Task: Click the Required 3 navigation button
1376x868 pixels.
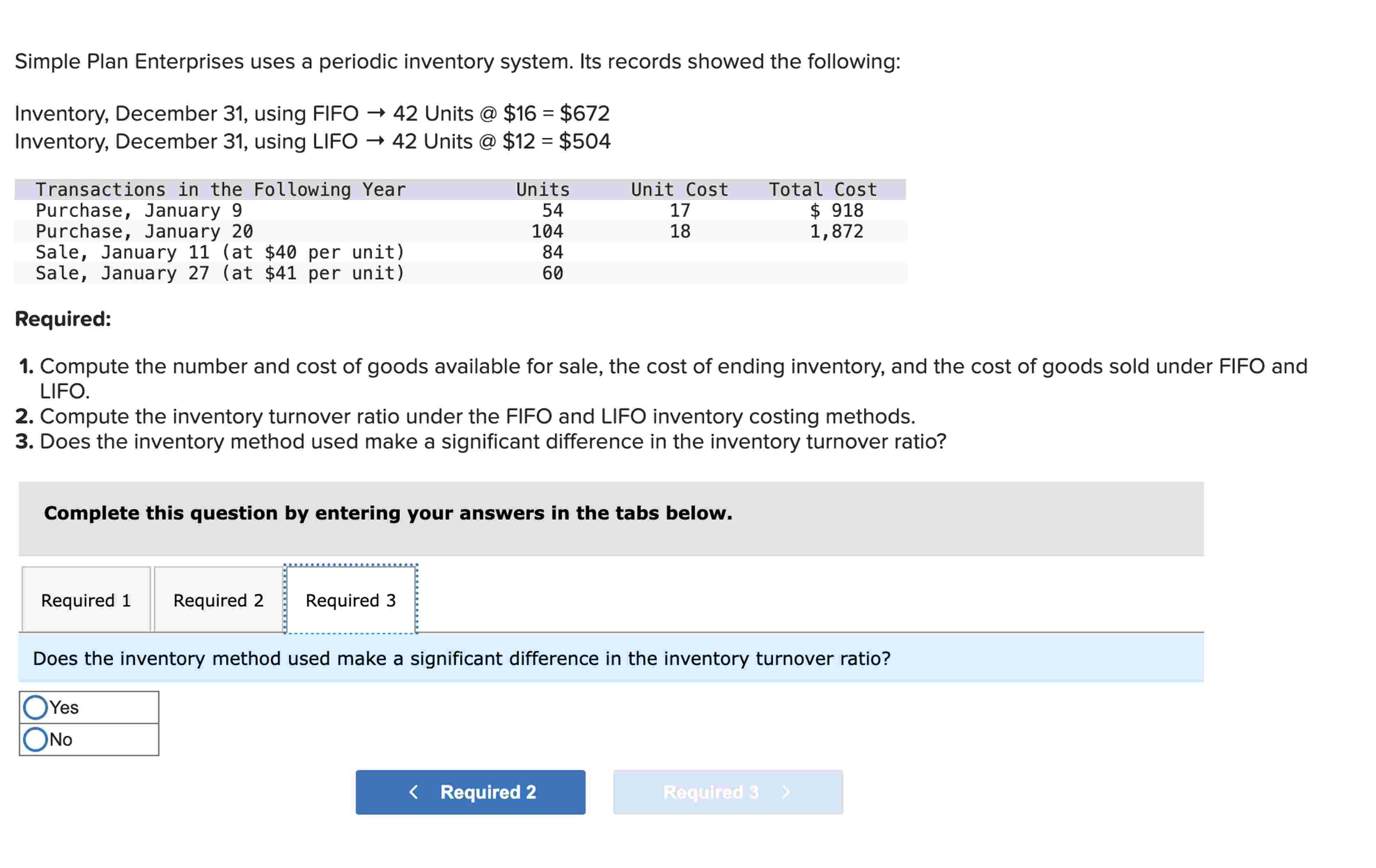Action: tap(727, 792)
